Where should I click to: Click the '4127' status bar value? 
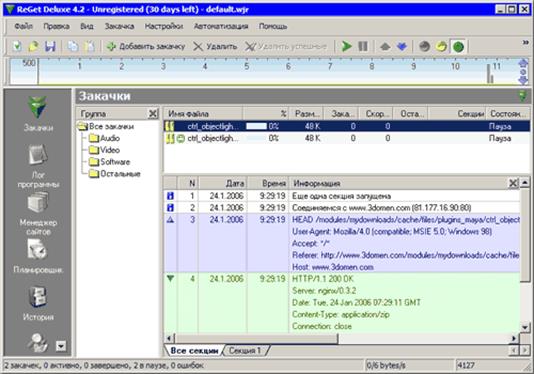[466, 365]
